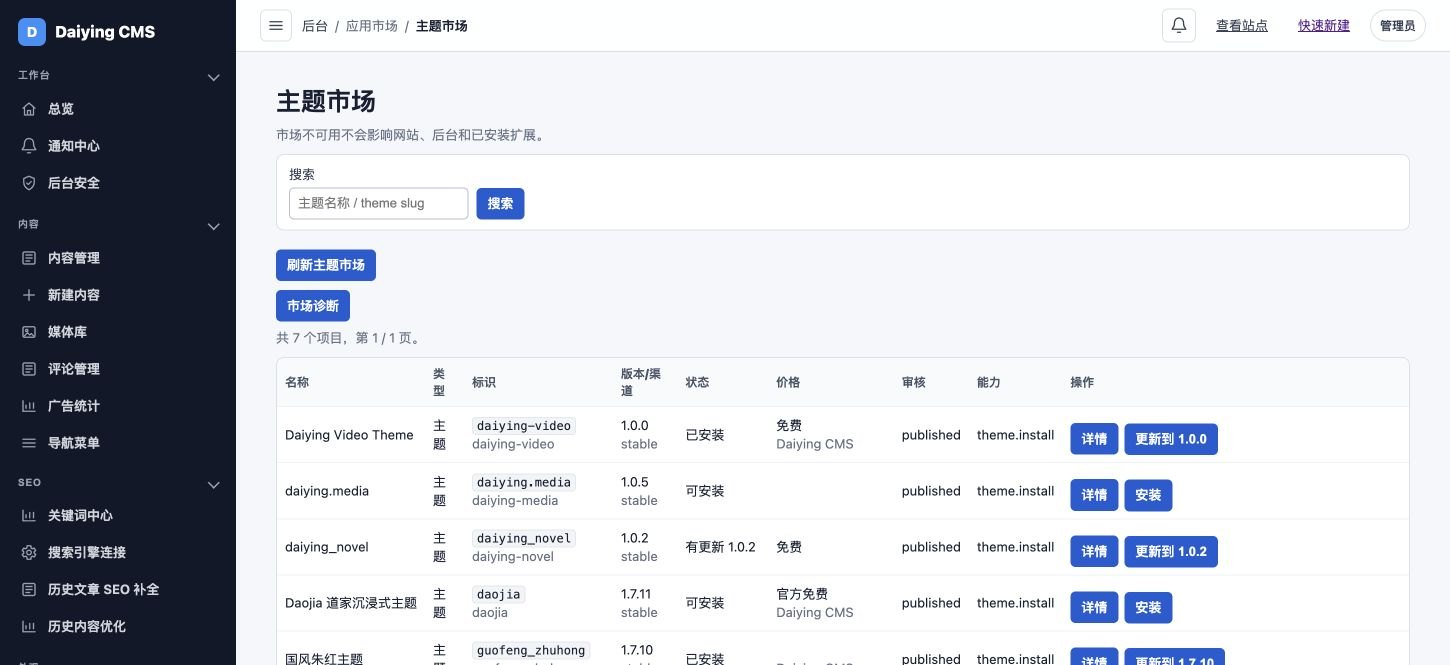Click the 有更新 1.0.2 status text
The image size is (1450, 665).
click(720, 547)
